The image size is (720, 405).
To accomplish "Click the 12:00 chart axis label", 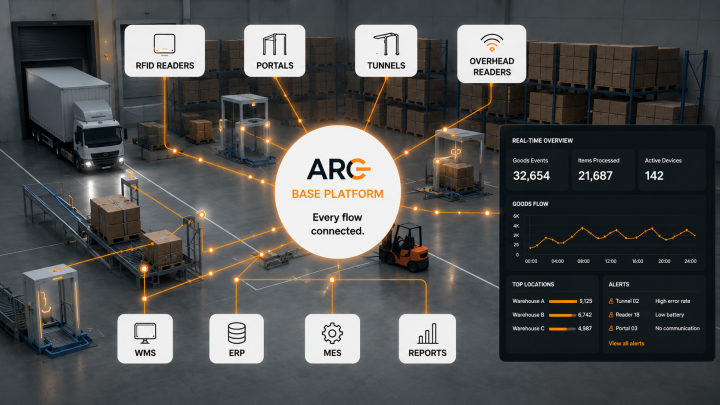I will coord(611,261).
